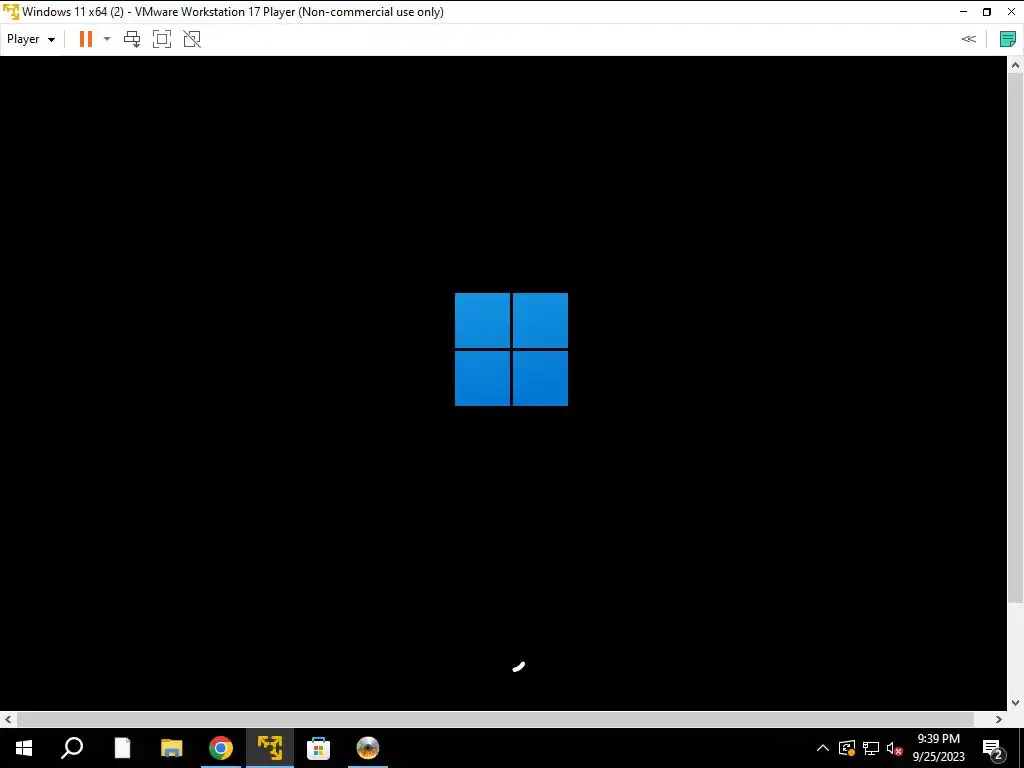The height and width of the screenshot is (768, 1024).
Task: Click horizontal scrollbar left arrow
Action: pos(8,719)
